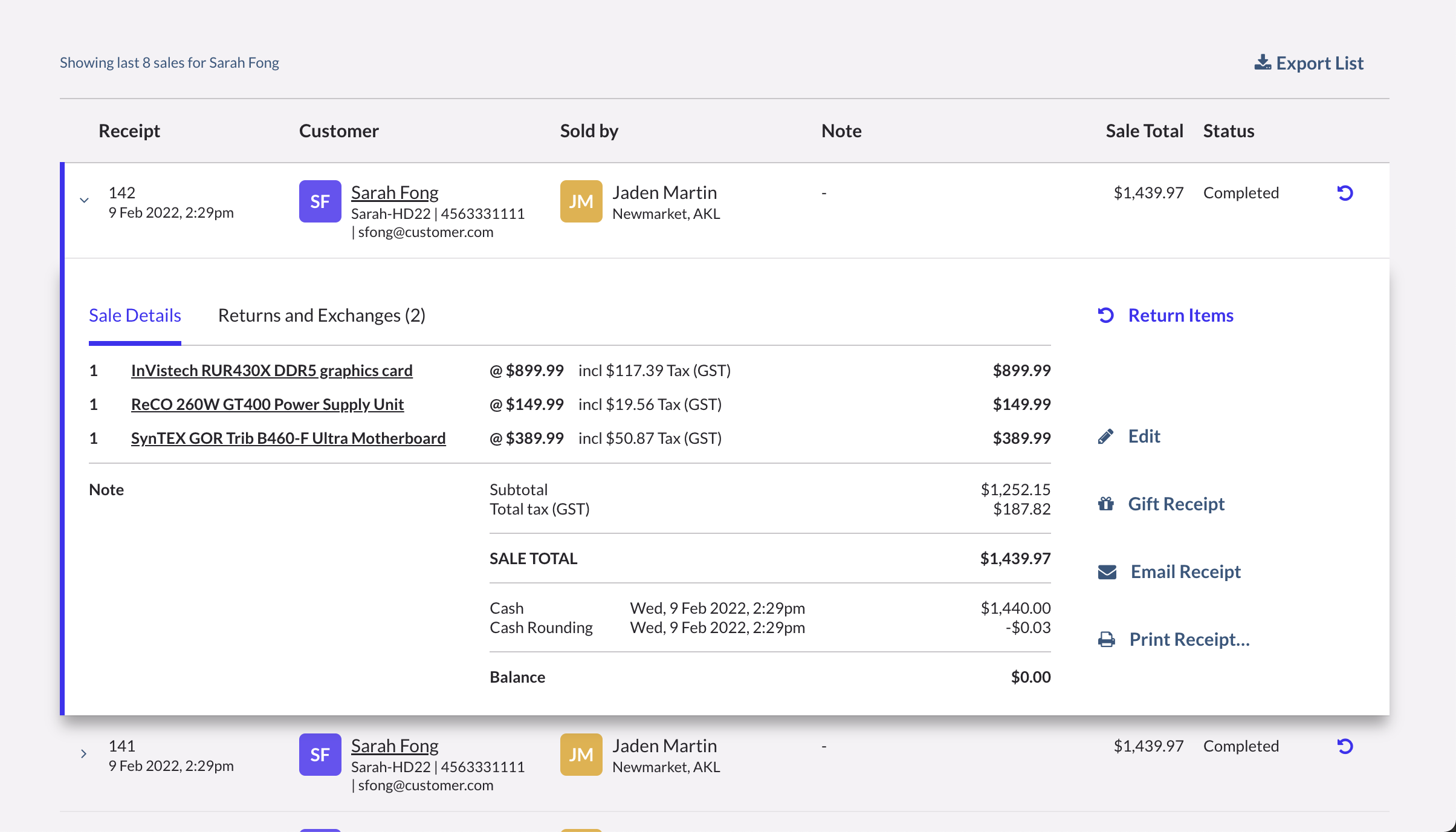Viewport: 1456px width, 832px height.
Task: Open SynTEX GOR Trib Motherboard link
Action: point(288,438)
